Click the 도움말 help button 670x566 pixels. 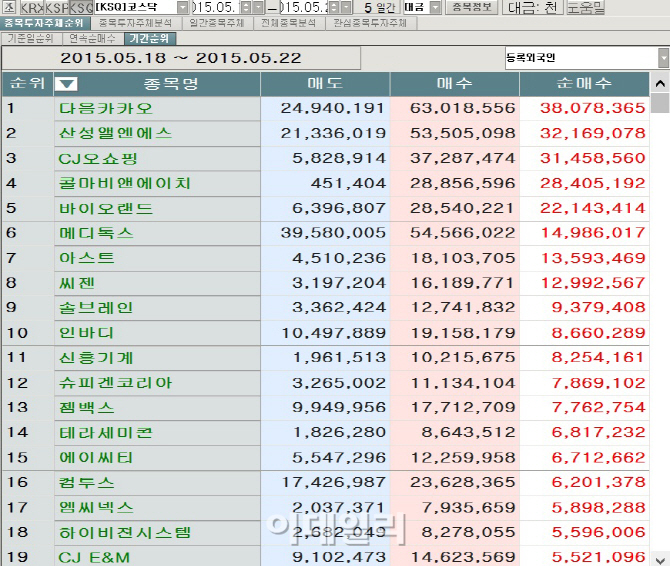click(585, 7)
